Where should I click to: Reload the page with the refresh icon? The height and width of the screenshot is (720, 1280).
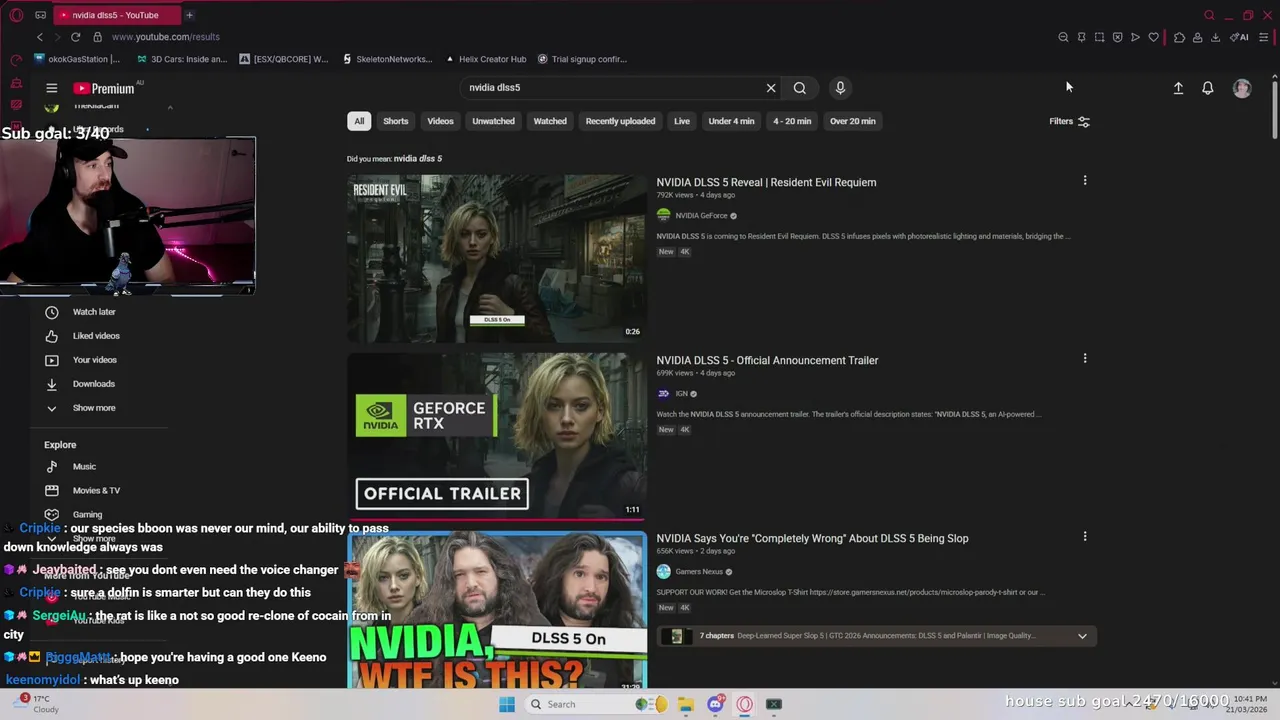75,37
